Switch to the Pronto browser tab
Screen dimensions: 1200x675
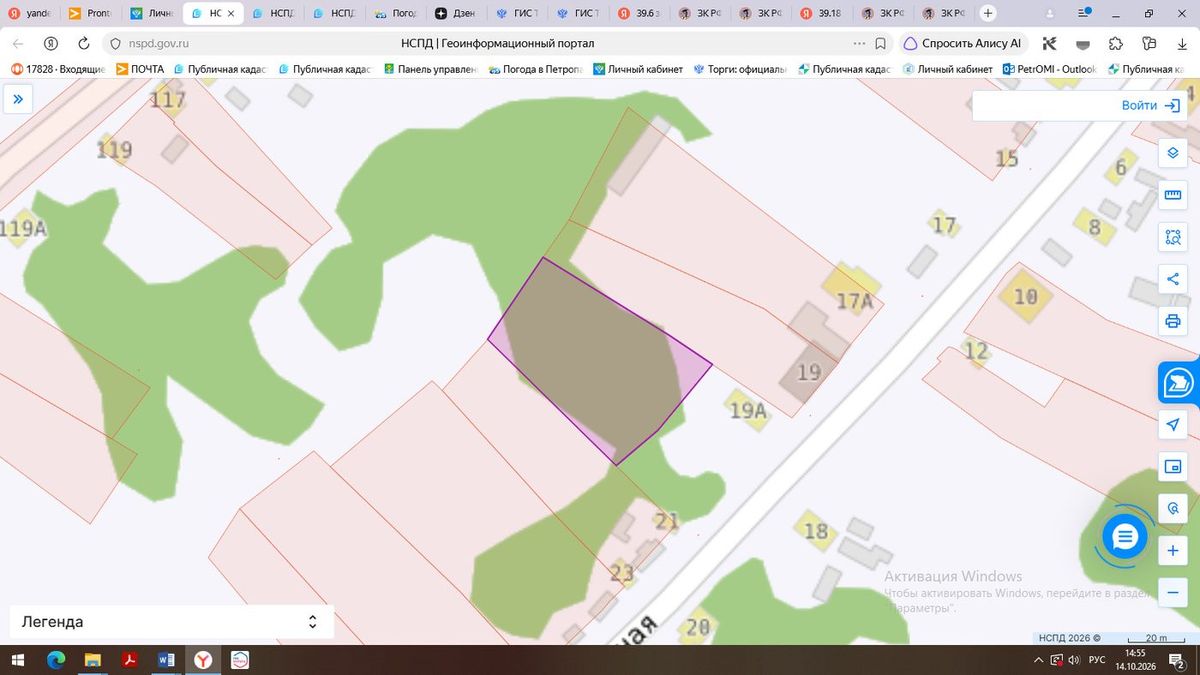click(91, 14)
